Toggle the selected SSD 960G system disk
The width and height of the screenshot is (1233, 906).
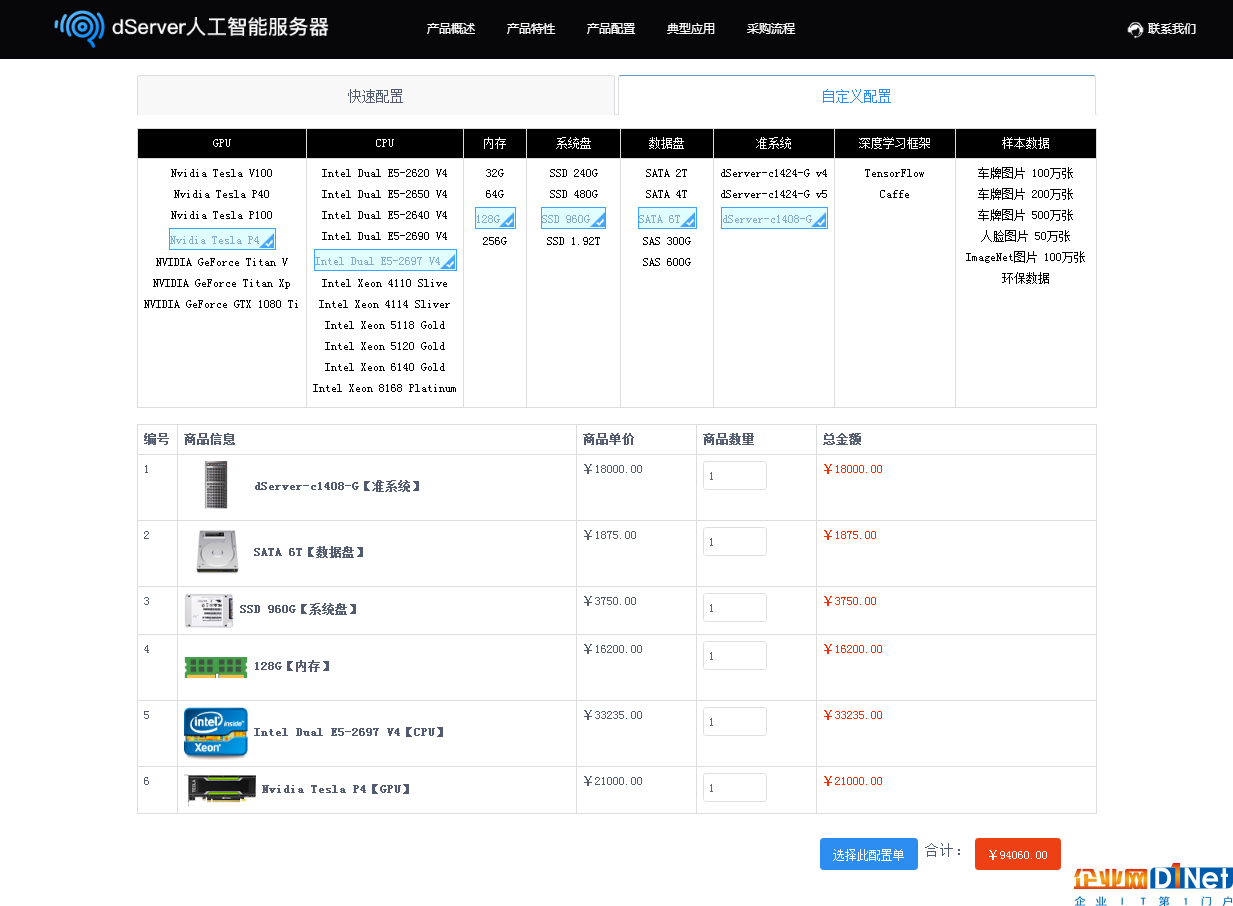click(573, 218)
